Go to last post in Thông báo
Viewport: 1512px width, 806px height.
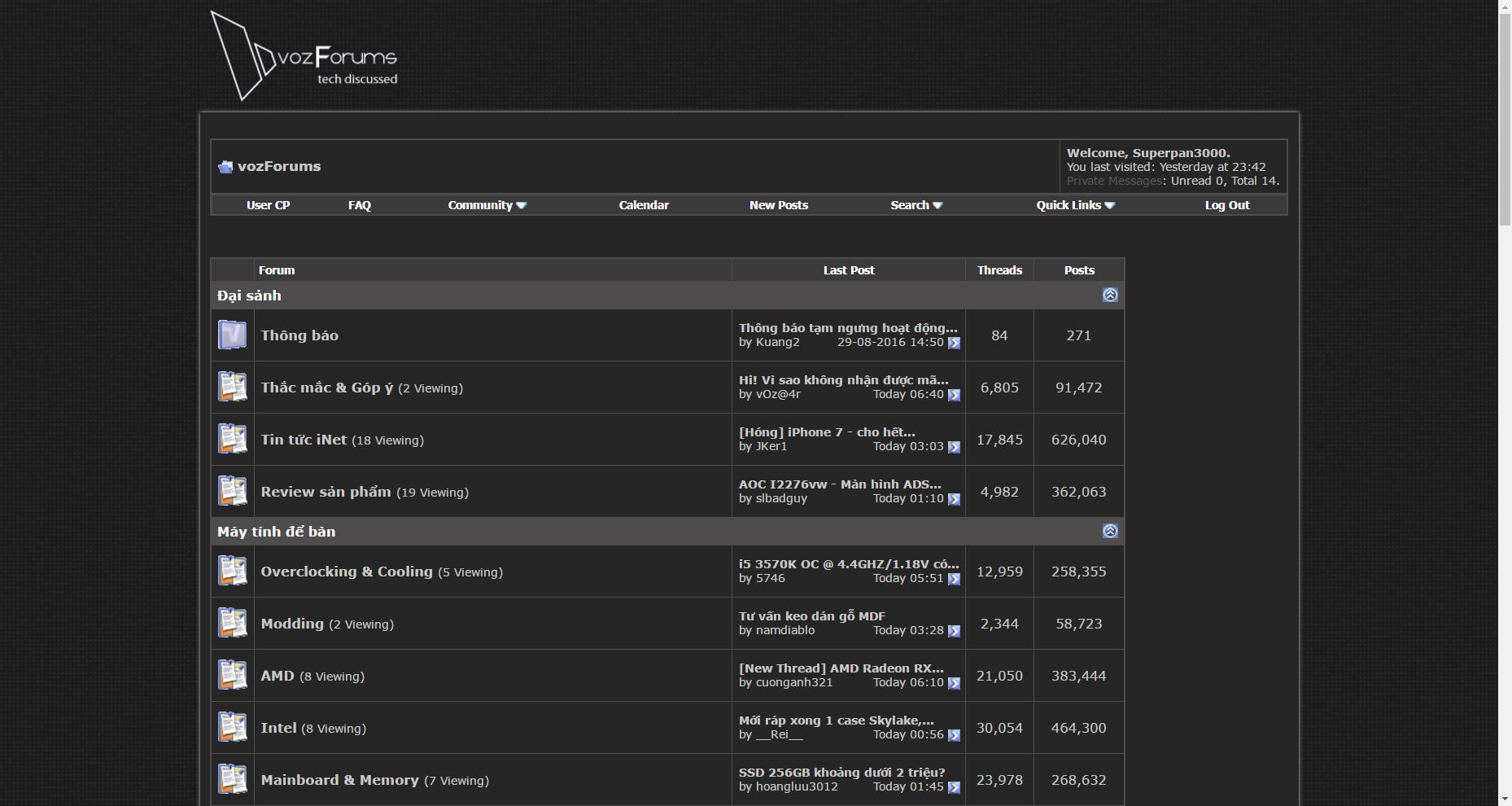coord(954,344)
